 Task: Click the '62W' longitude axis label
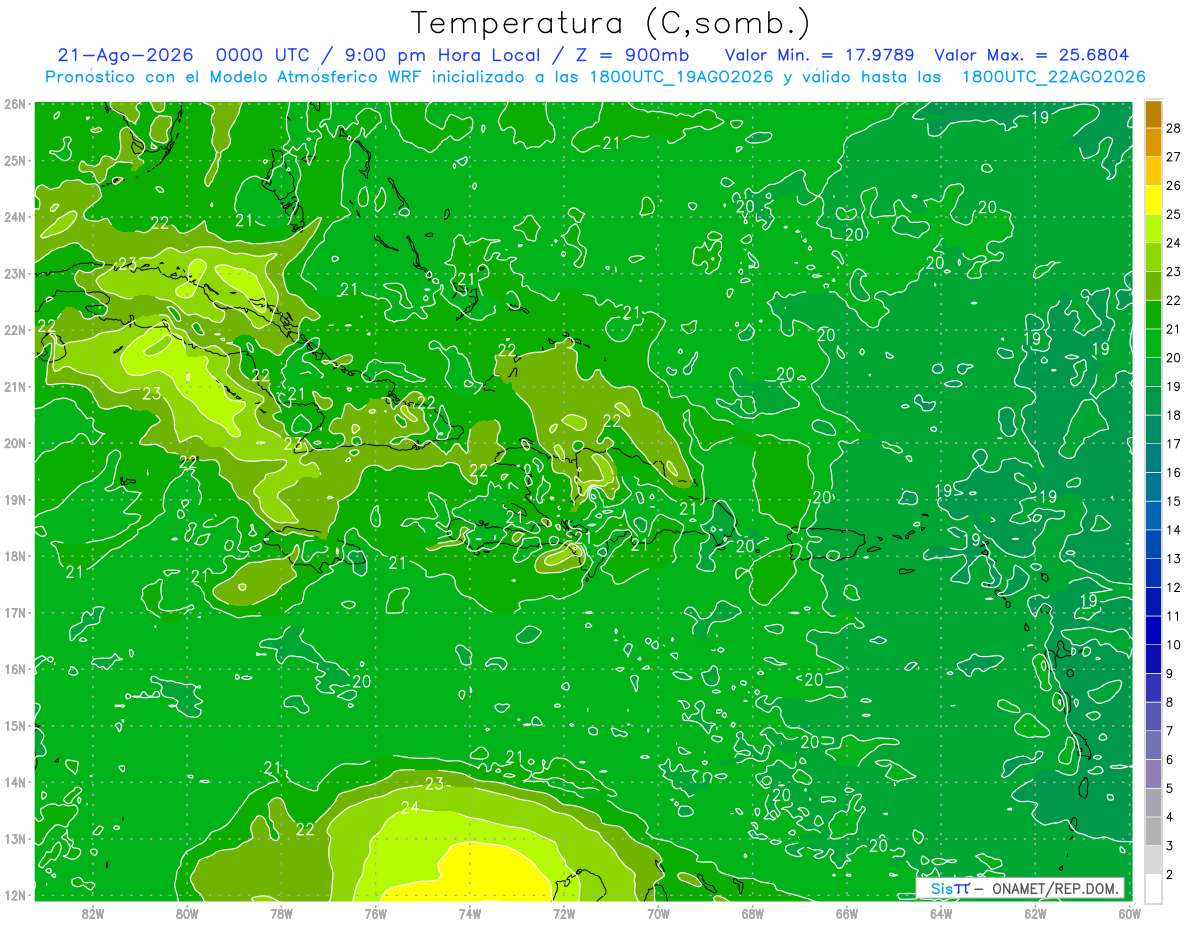pyautogui.click(x=1035, y=913)
